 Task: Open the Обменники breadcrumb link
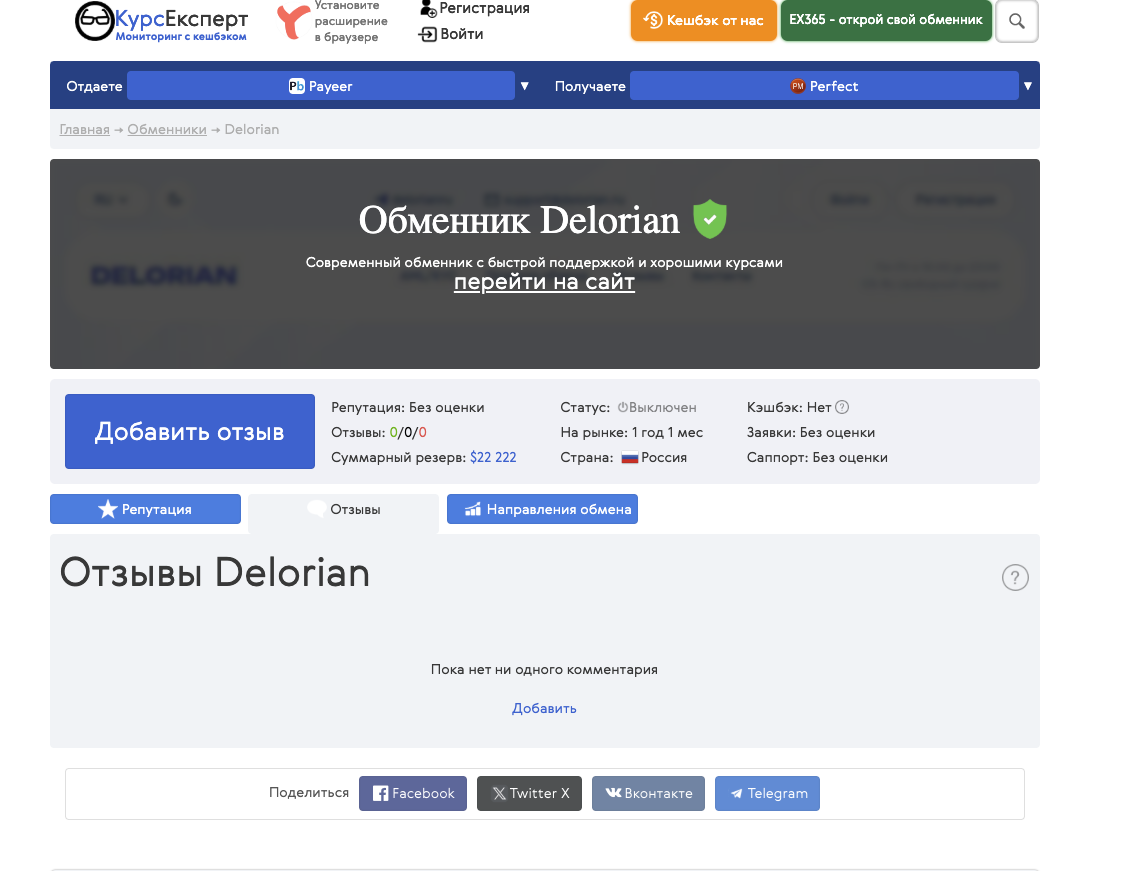[166, 129]
